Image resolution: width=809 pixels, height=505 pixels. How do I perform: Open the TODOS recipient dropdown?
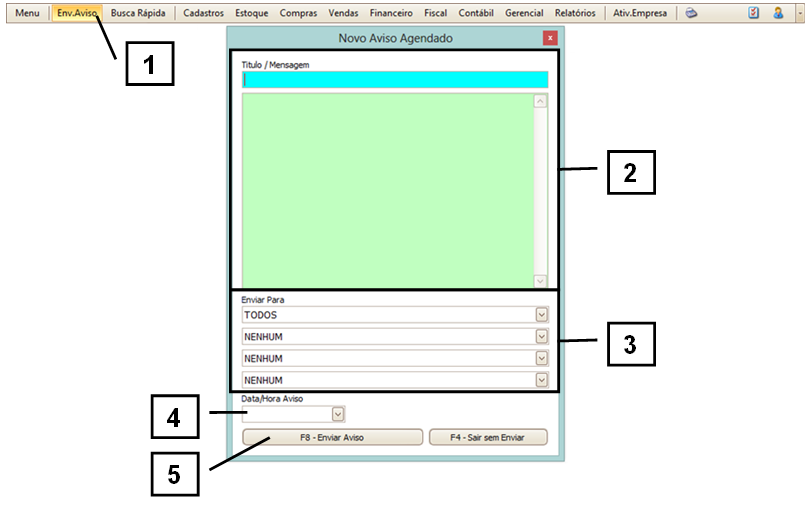click(542, 314)
